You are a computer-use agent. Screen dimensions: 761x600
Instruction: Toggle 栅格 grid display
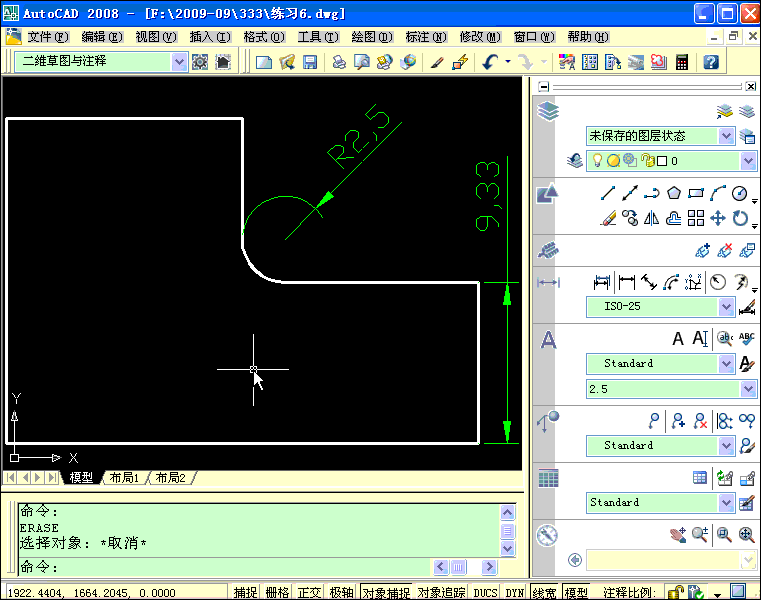[x=277, y=593]
